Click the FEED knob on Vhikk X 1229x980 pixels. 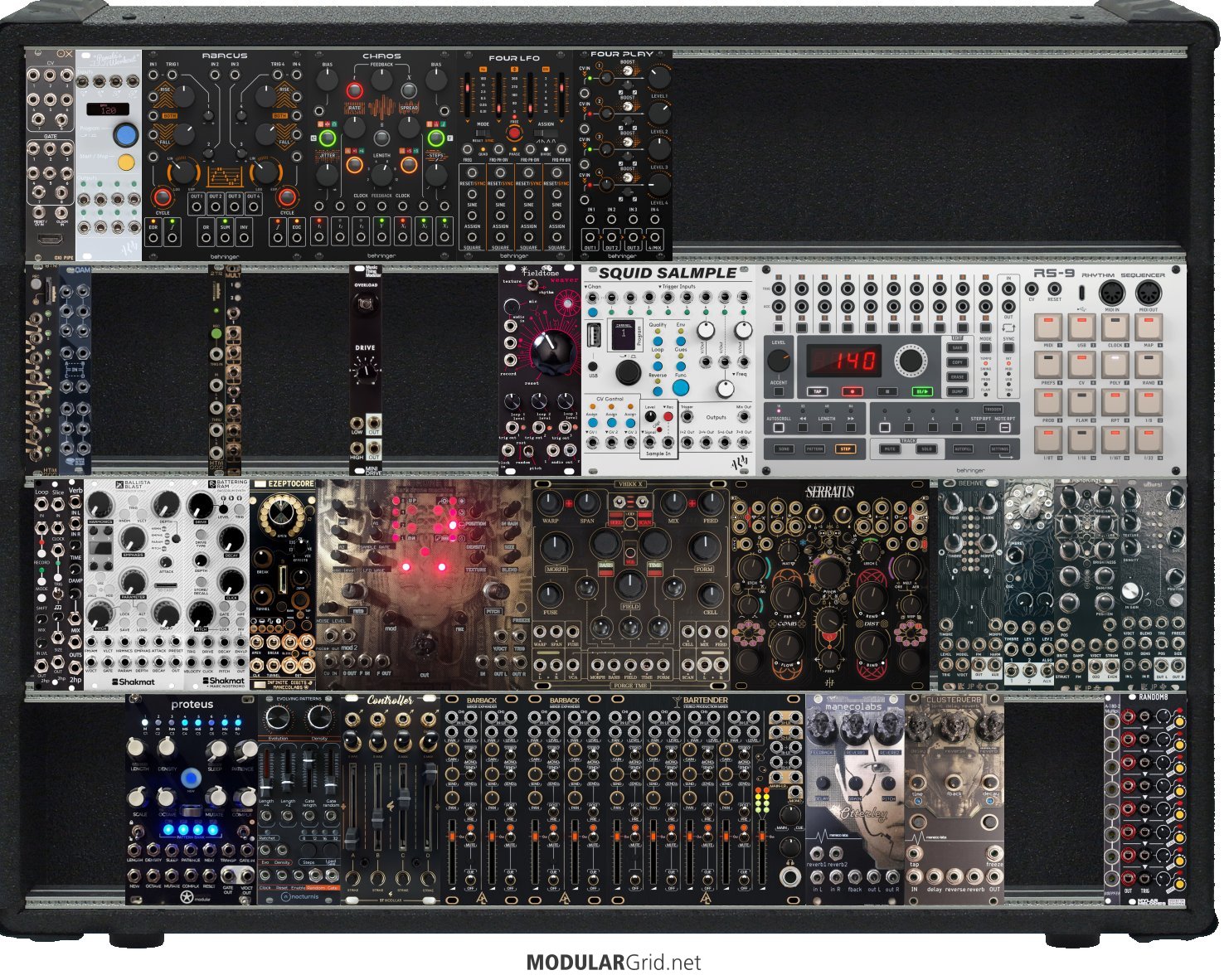pyautogui.click(x=711, y=502)
